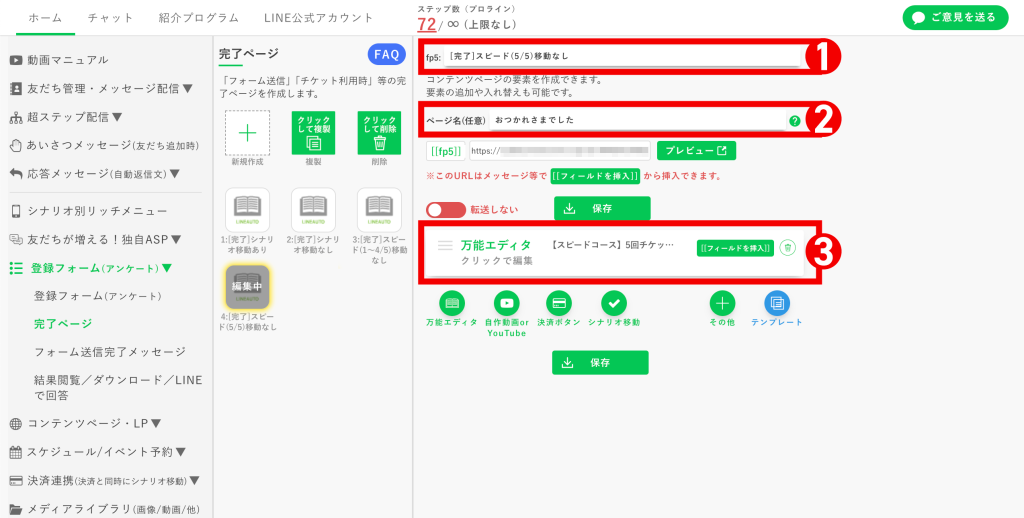This screenshot has height=518, width=1024.
Task: Expand 超ステップ配信 menu
Action: coord(66,118)
